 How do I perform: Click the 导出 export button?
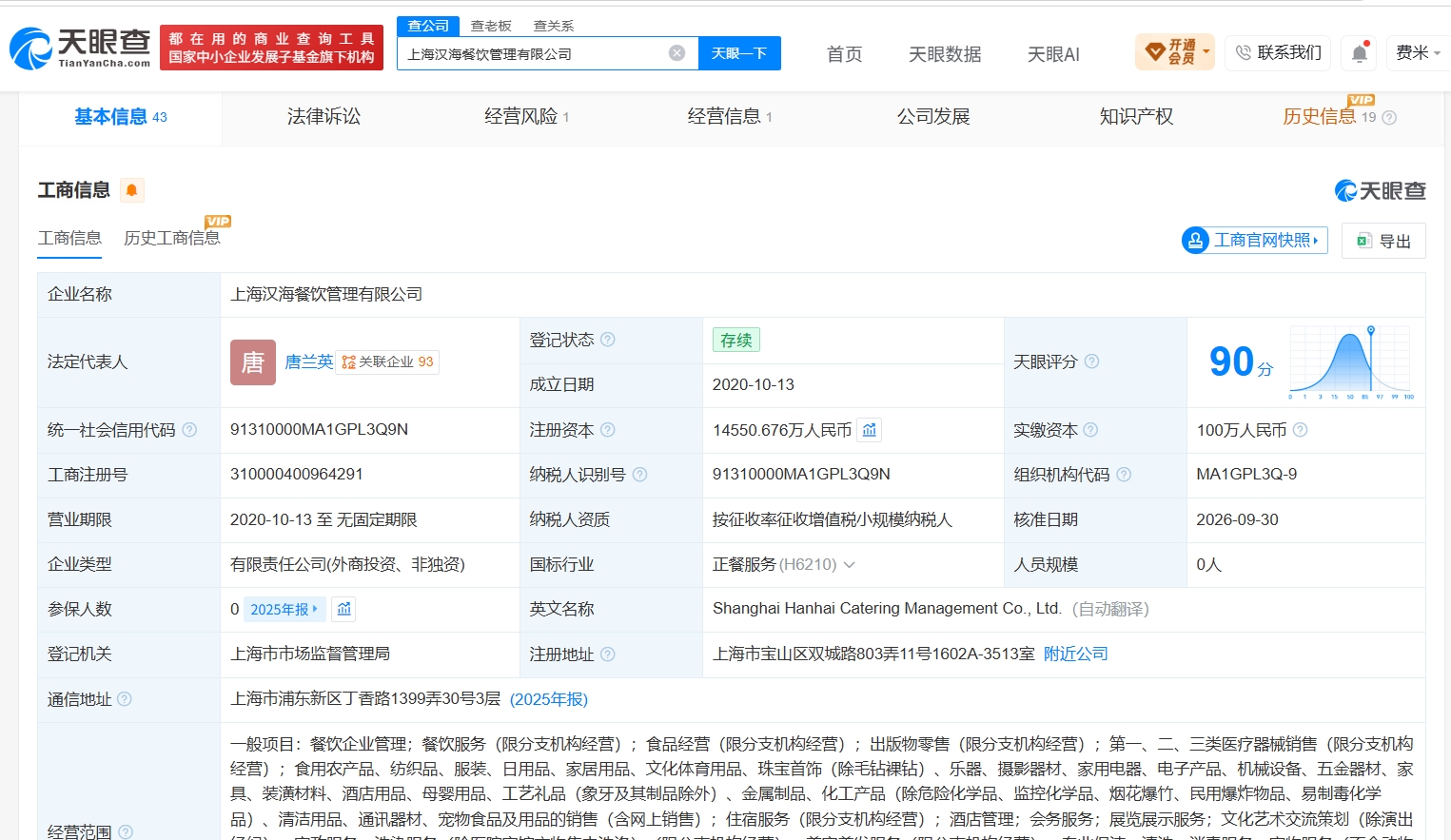tap(1383, 241)
